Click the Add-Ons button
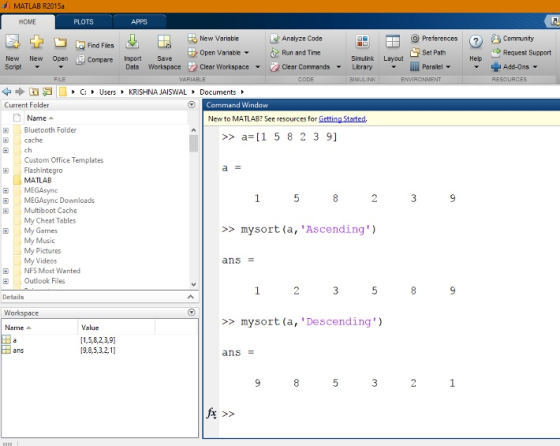This screenshot has width=560, height=446. tap(510, 67)
